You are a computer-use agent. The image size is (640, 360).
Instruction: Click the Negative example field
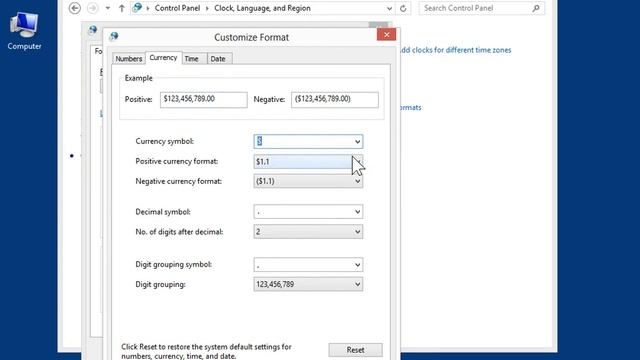click(335, 100)
